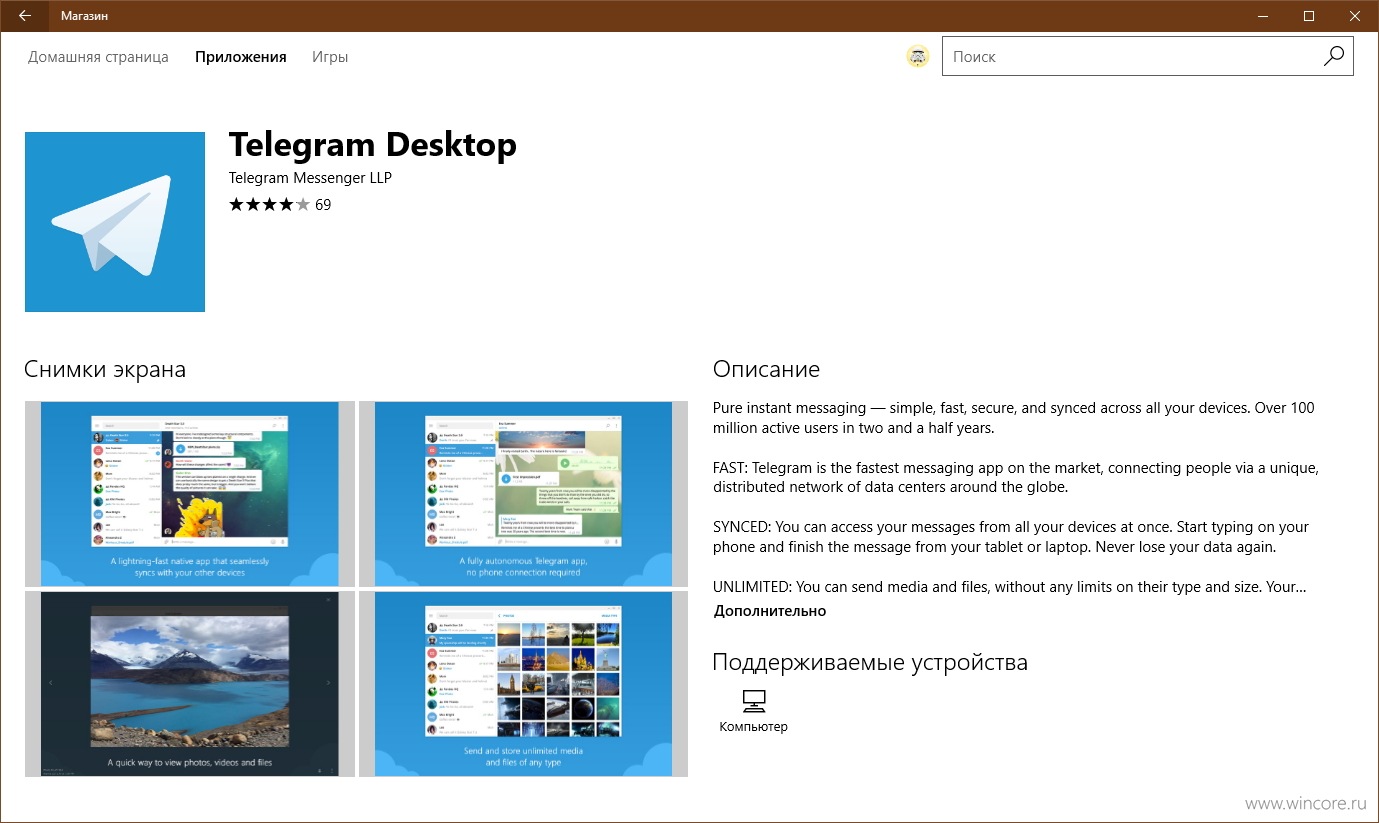Open the user account avatar
This screenshot has height=823, width=1379.
918,57
